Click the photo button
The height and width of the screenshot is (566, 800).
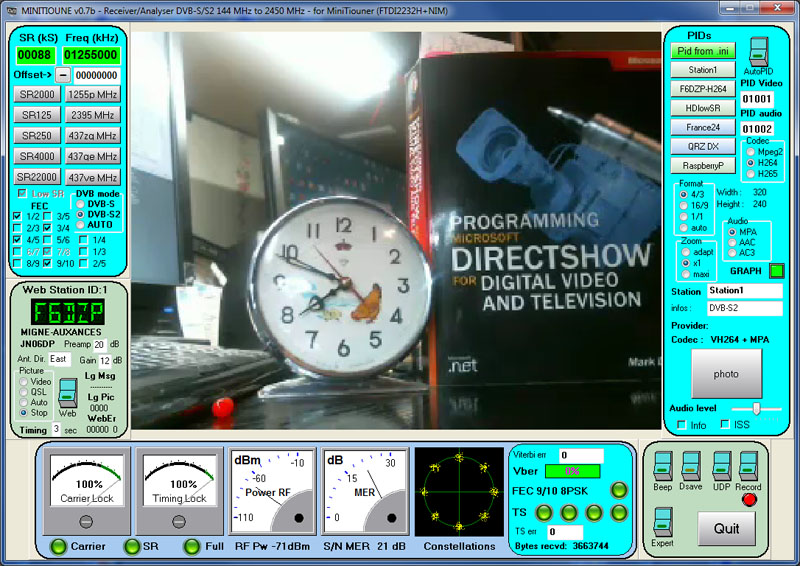click(x=726, y=374)
